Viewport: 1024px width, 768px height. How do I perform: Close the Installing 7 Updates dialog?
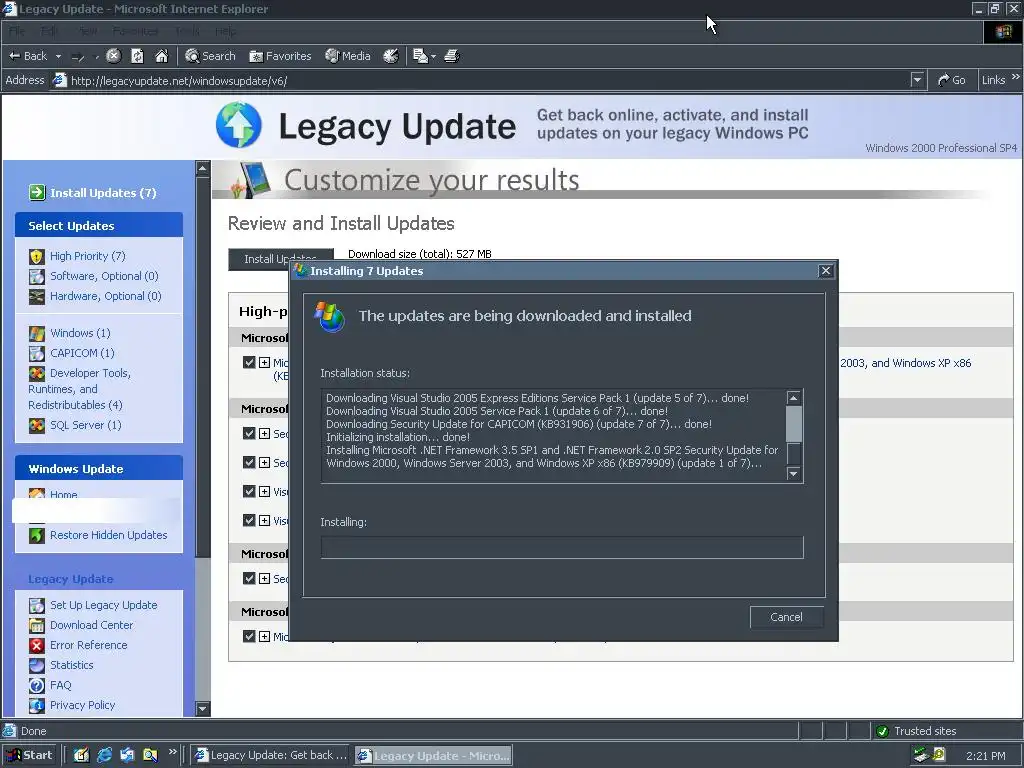(x=825, y=270)
